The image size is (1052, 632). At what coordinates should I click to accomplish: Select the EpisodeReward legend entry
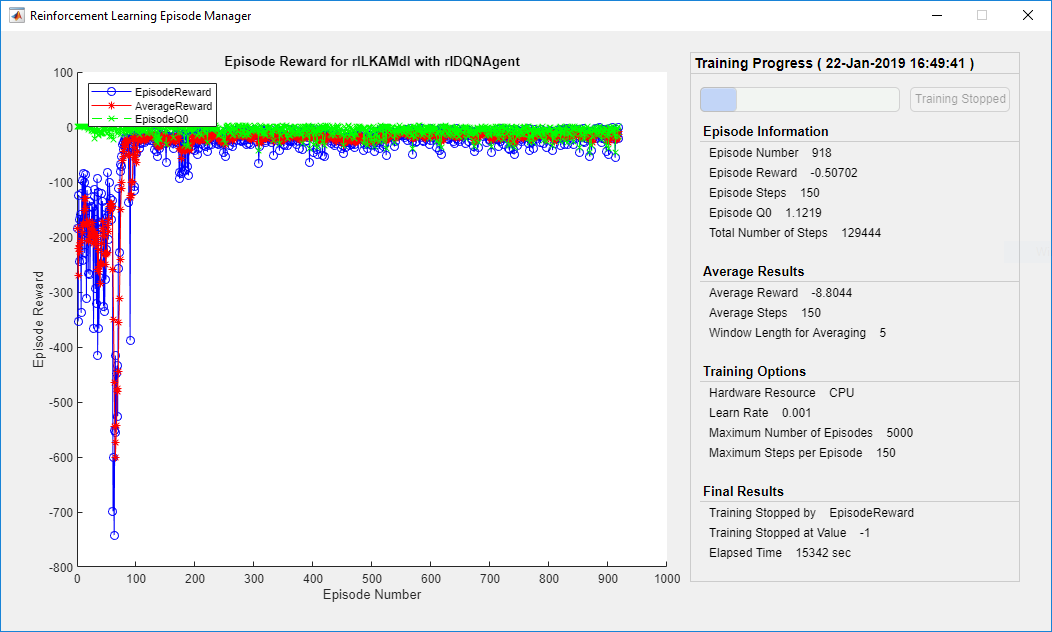tap(152, 92)
